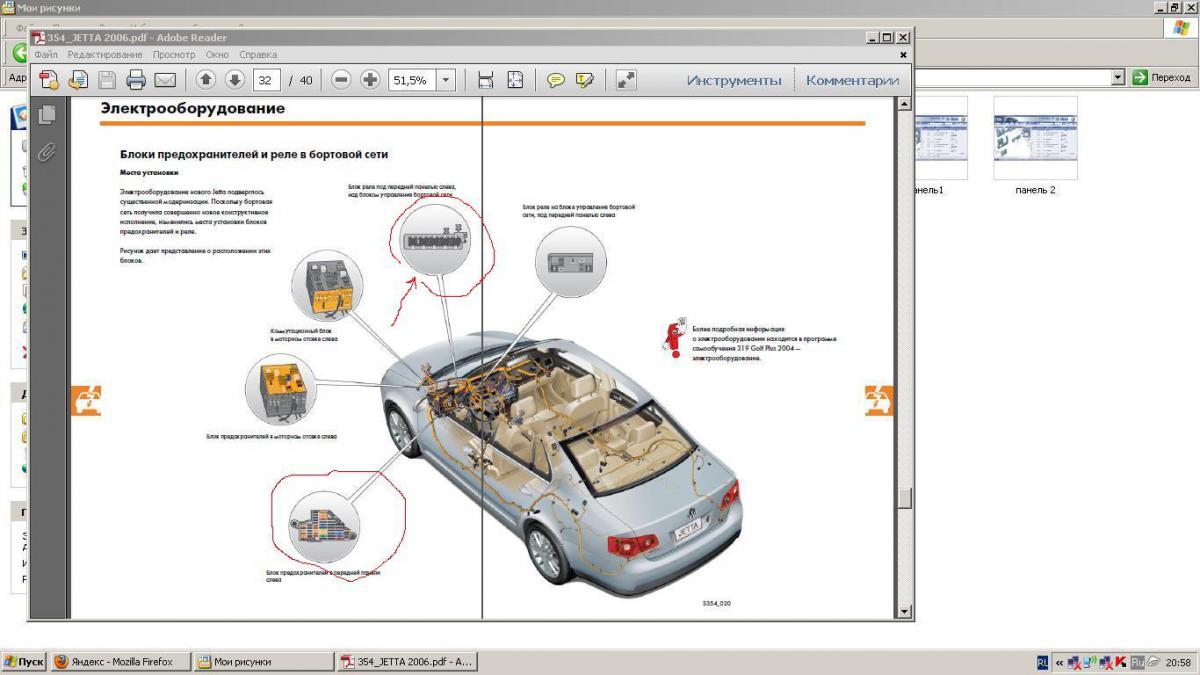Screen dimensions: 1200x675
Task: Click the RU language indicator in taskbar
Action: (x=1043, y=661)
